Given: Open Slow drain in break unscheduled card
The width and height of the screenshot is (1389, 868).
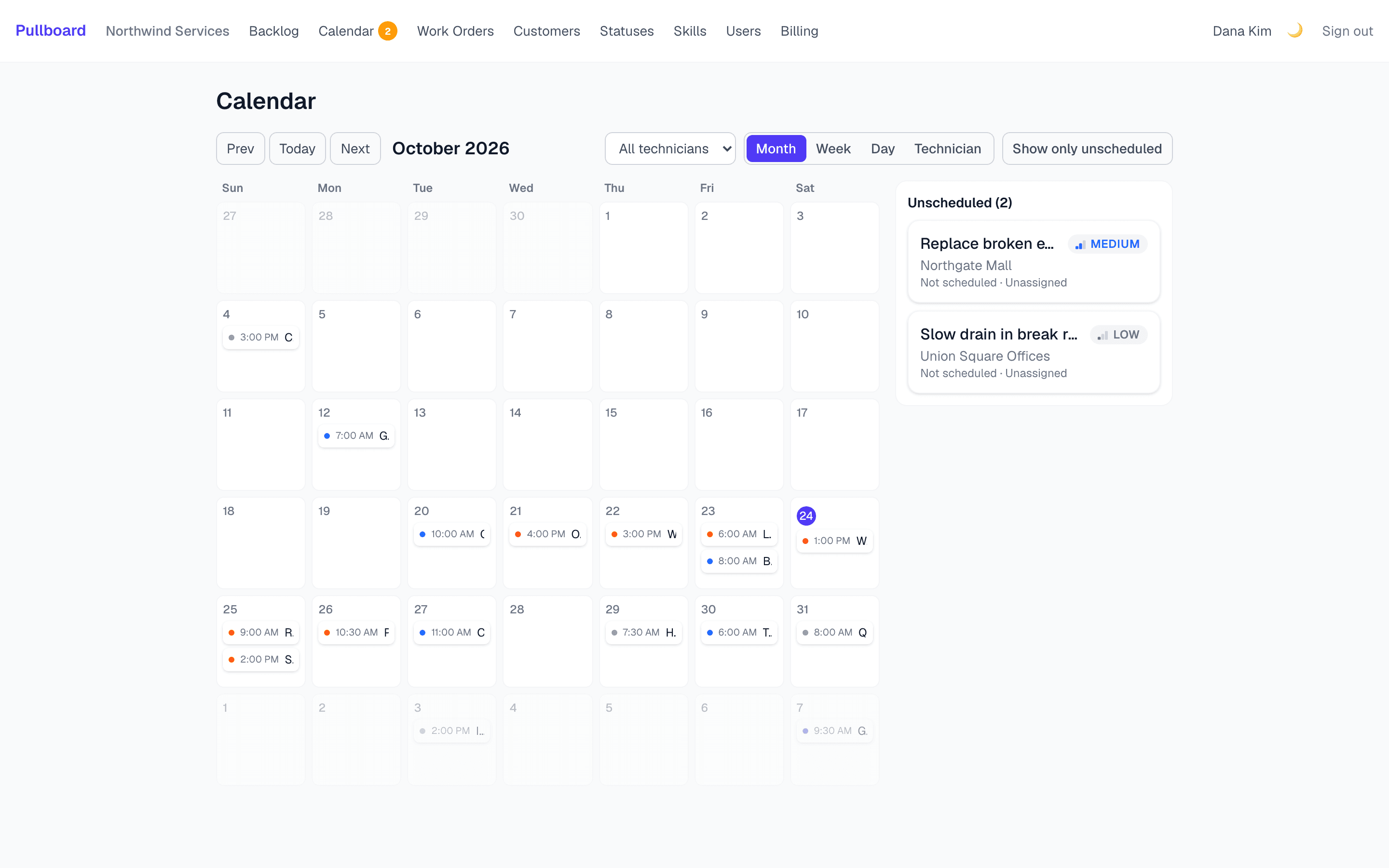Looking at the screenshot, I should (1033, 353).
